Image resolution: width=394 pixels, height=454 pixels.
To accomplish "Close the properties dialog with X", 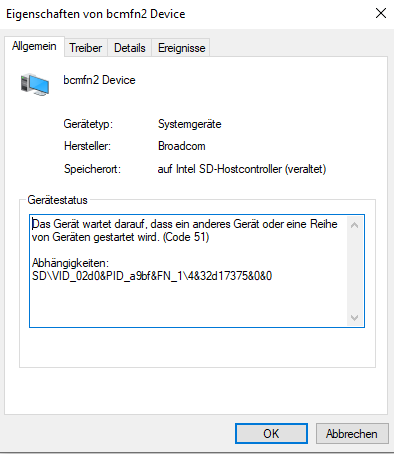I will pyautogui.click(x=381, y=13).
